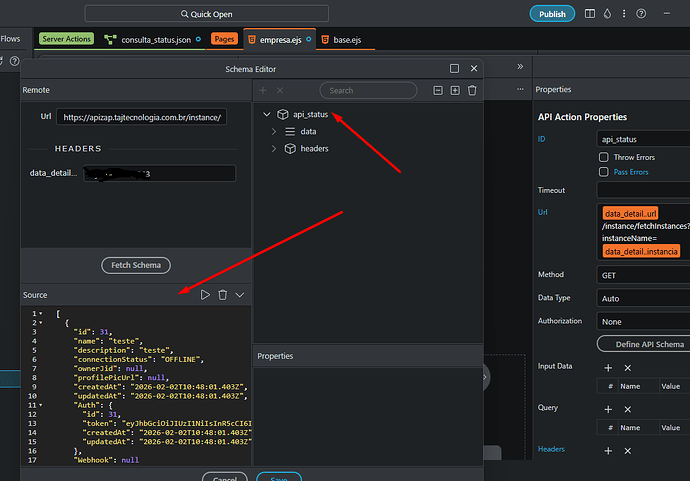Maximize the Schema Editor dialog
690x481 pixels.
455,69
